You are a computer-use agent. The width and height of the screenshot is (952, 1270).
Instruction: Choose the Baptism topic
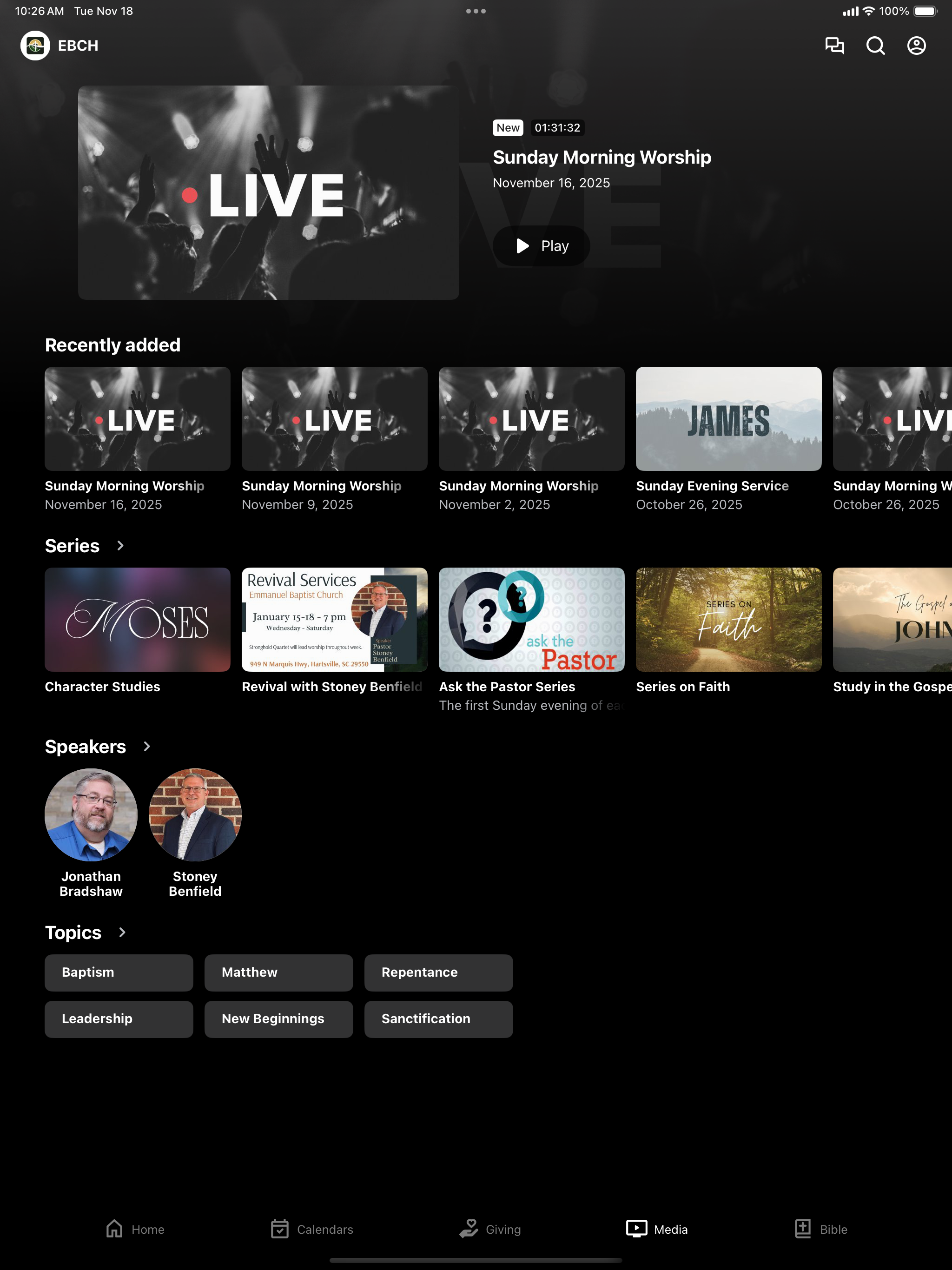tap(119, 972)
